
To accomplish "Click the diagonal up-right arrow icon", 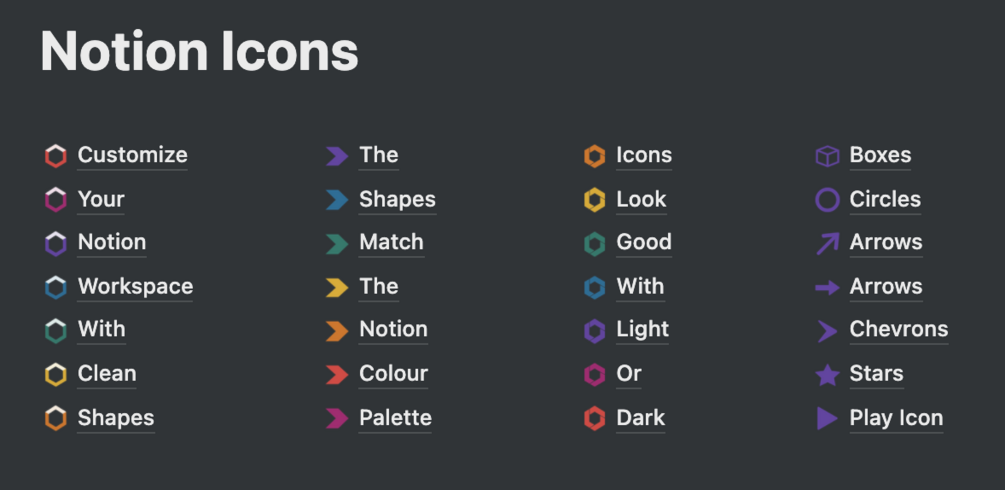I will 827,243.
